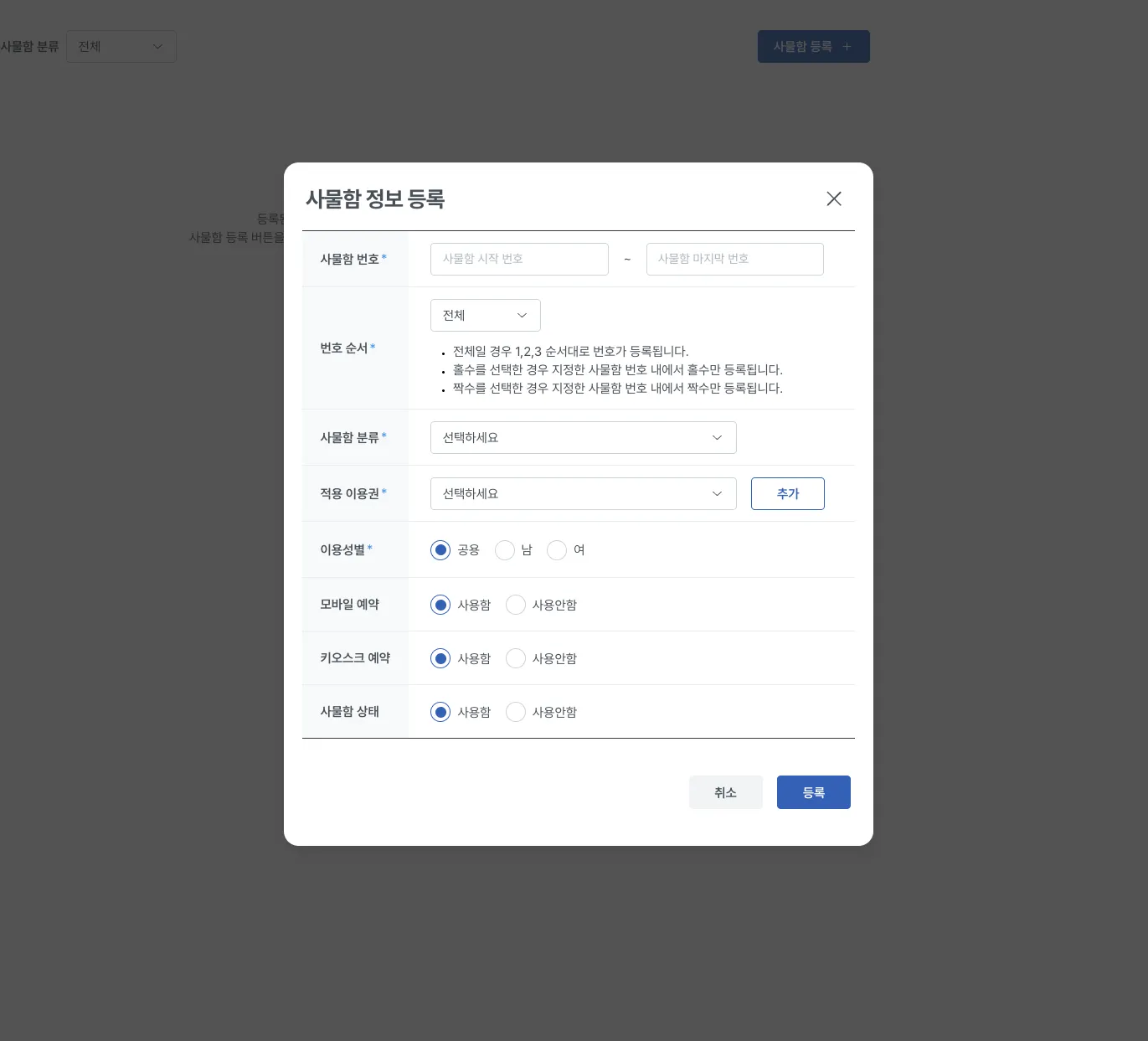Click the 사물함 등록 + button in background

click(814, 46)
